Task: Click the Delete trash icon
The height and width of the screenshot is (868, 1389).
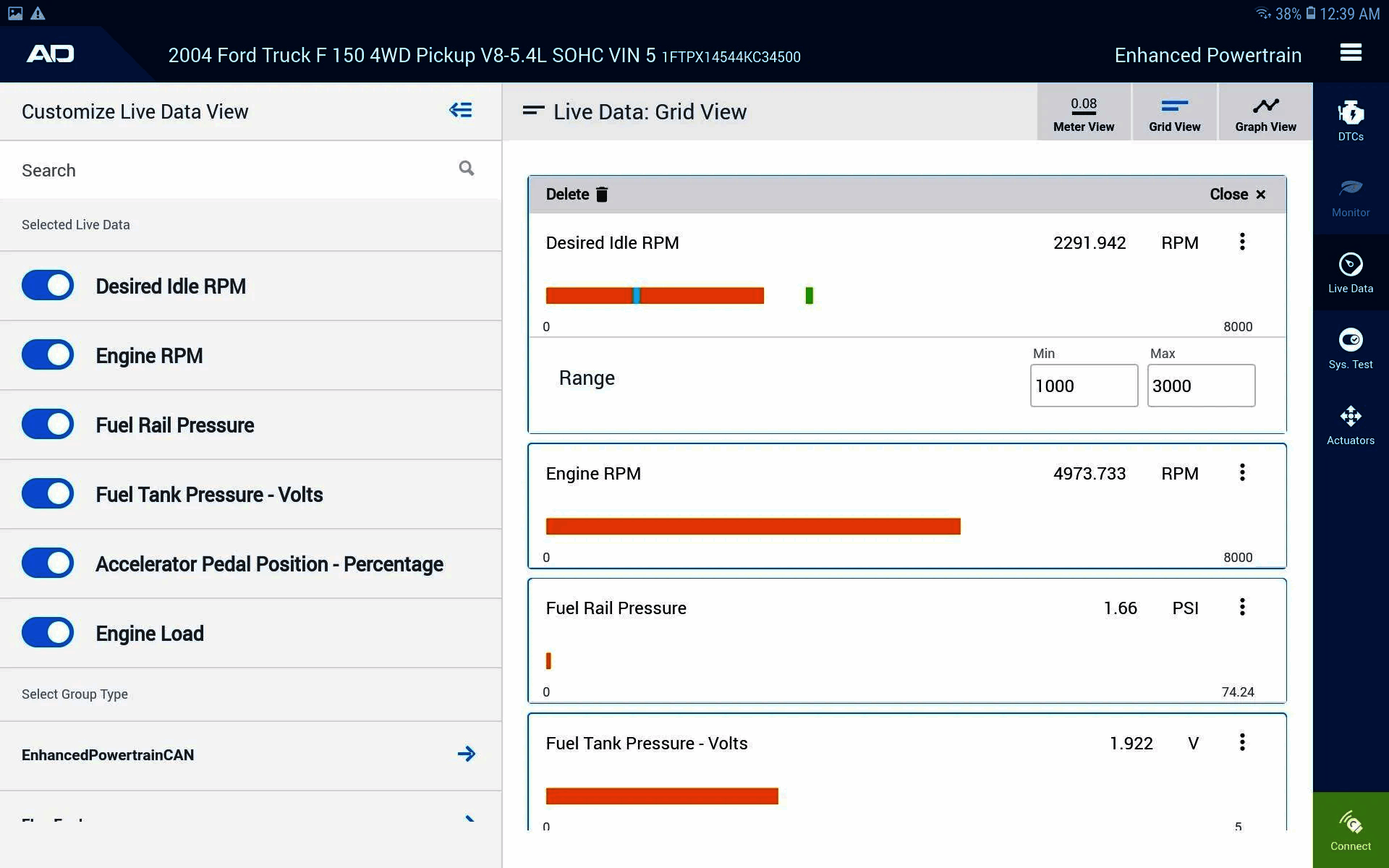Action: pos(601,195)
